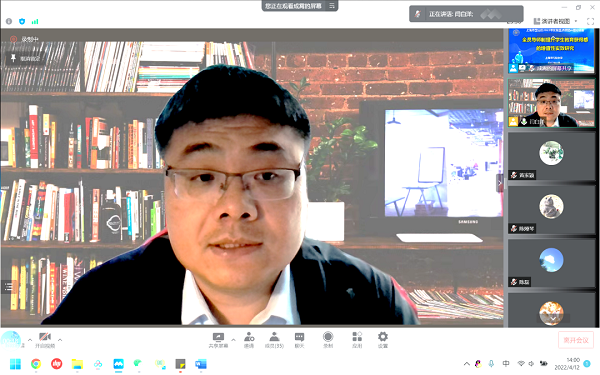Image resolution: width=600 pixels, height=375 pixels.
Task: Expand more participants chevron in side strip
Action: pyautogui.click(x=553, y=318)
